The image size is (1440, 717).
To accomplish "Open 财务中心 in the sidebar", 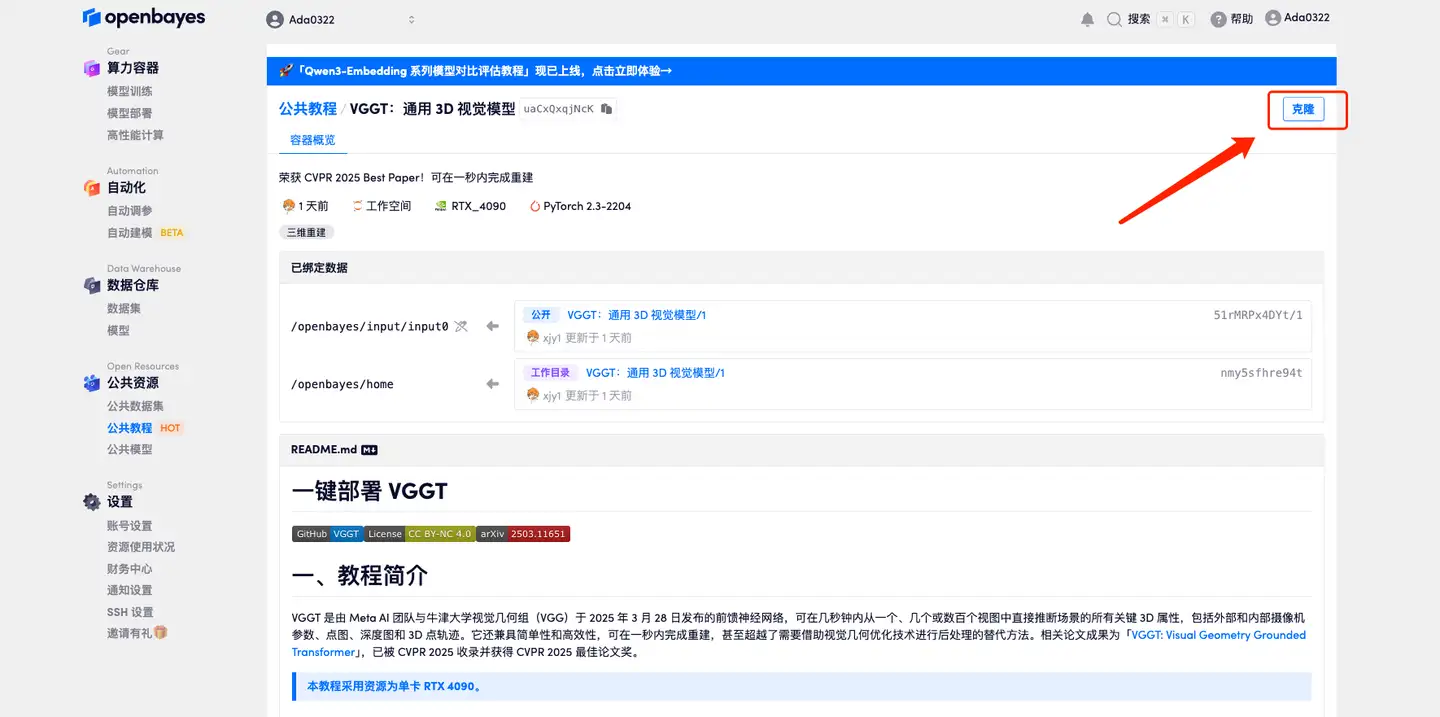I will (x=130, y=569).
